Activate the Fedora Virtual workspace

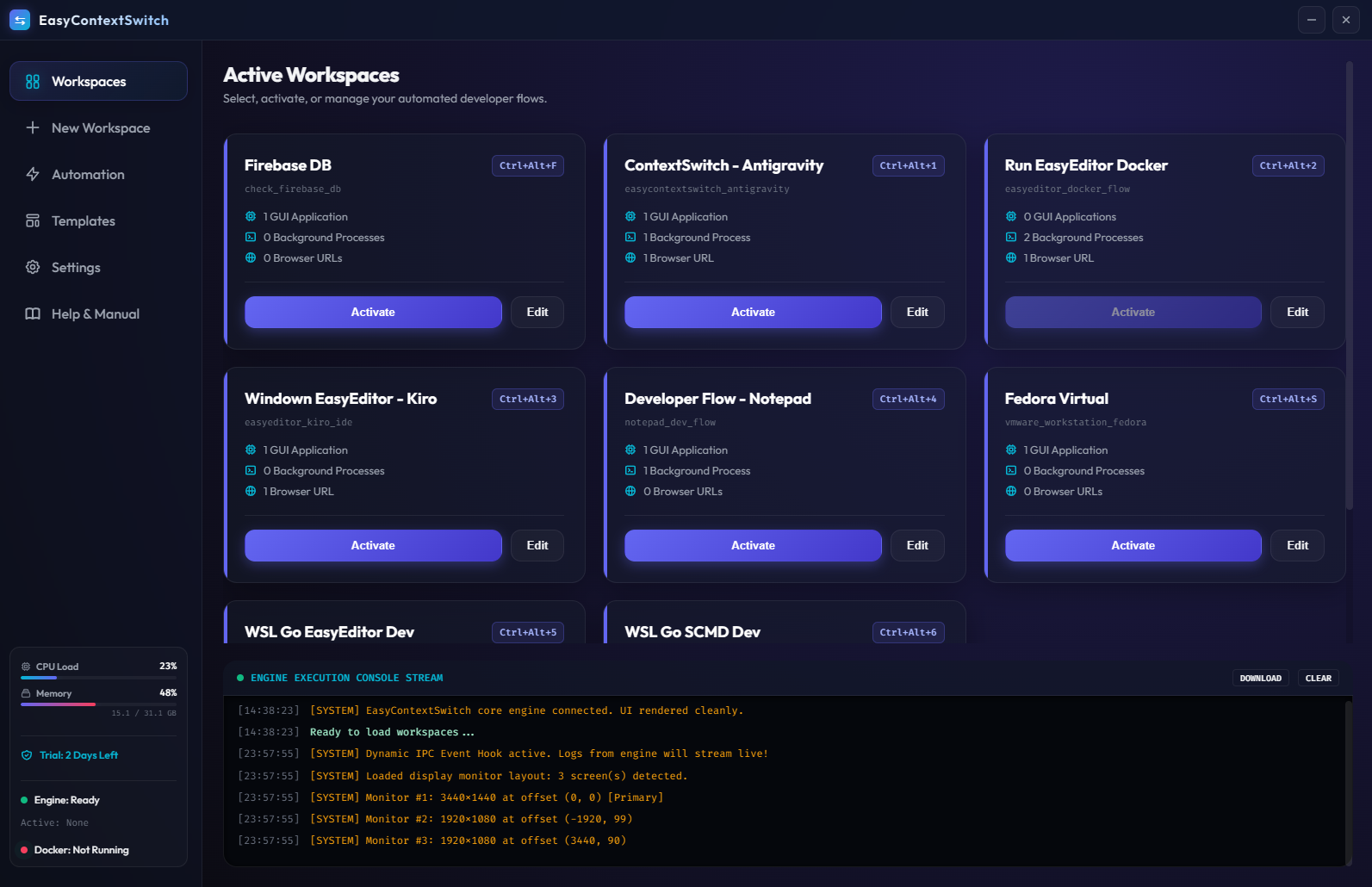tap(1133, 545)
